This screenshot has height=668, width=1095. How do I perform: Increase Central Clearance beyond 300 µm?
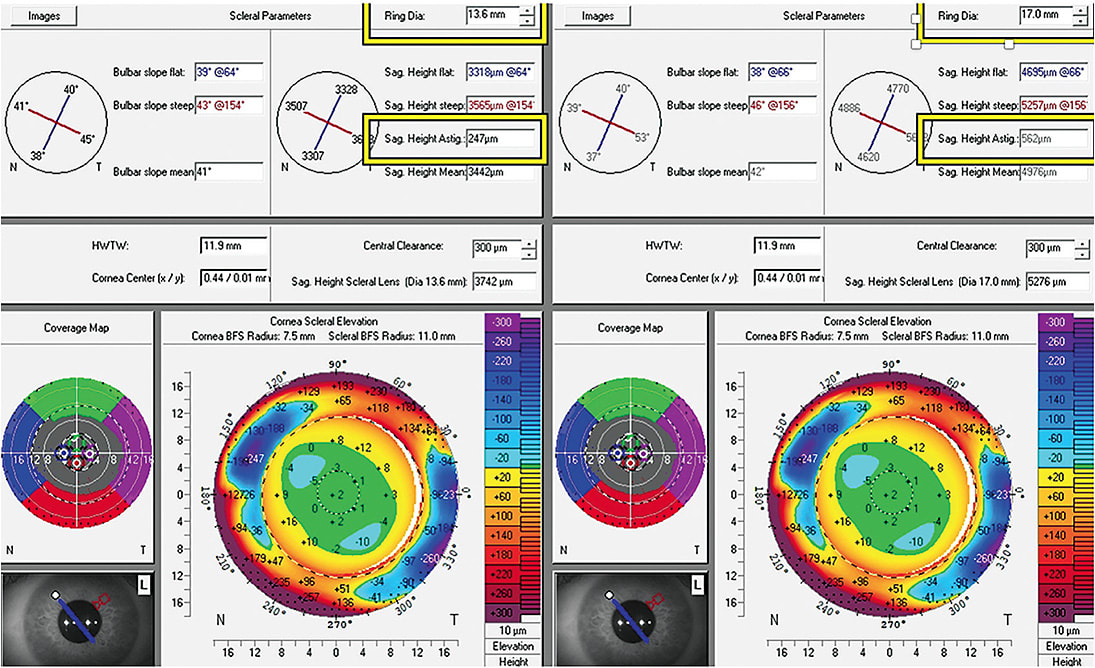tap(531, 241)
